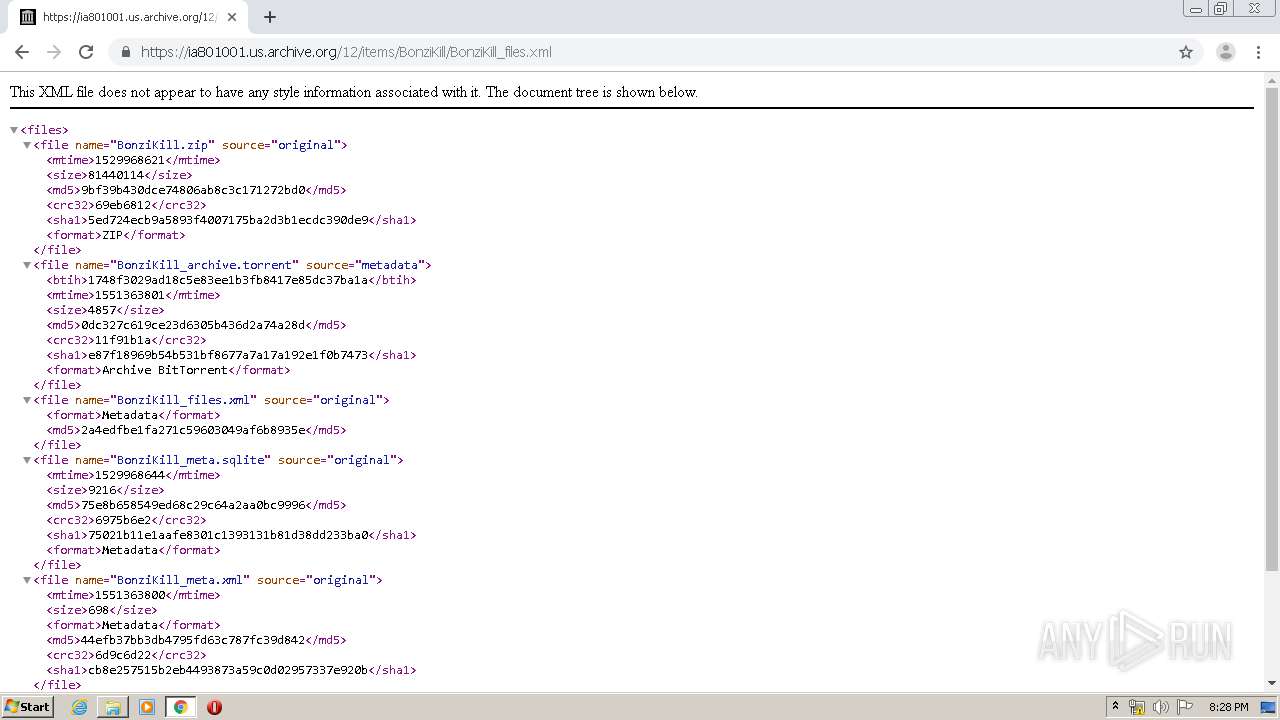1280x720 pixels.
Task: Bookmark this page with the star icon
Action: tap(1186, 52)
